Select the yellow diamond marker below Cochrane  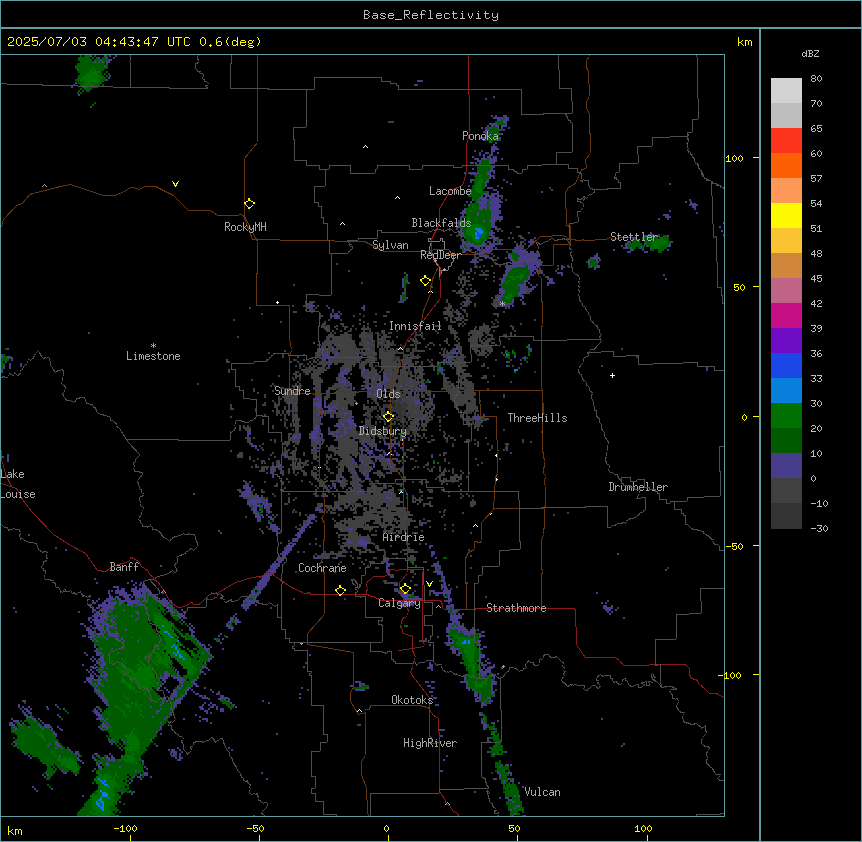click(340, 590)
